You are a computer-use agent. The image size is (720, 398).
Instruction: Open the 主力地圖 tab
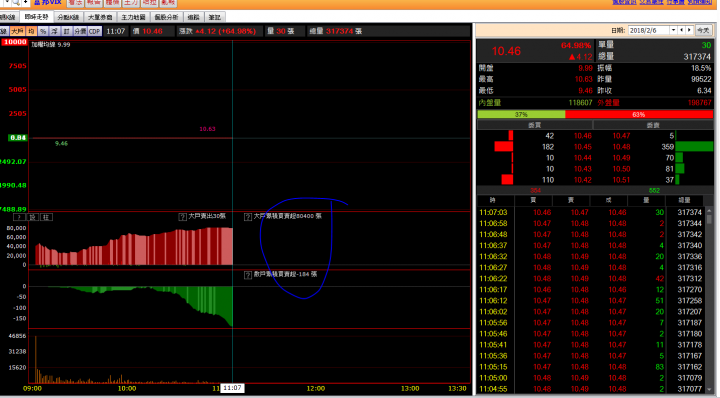click(134, 17)
